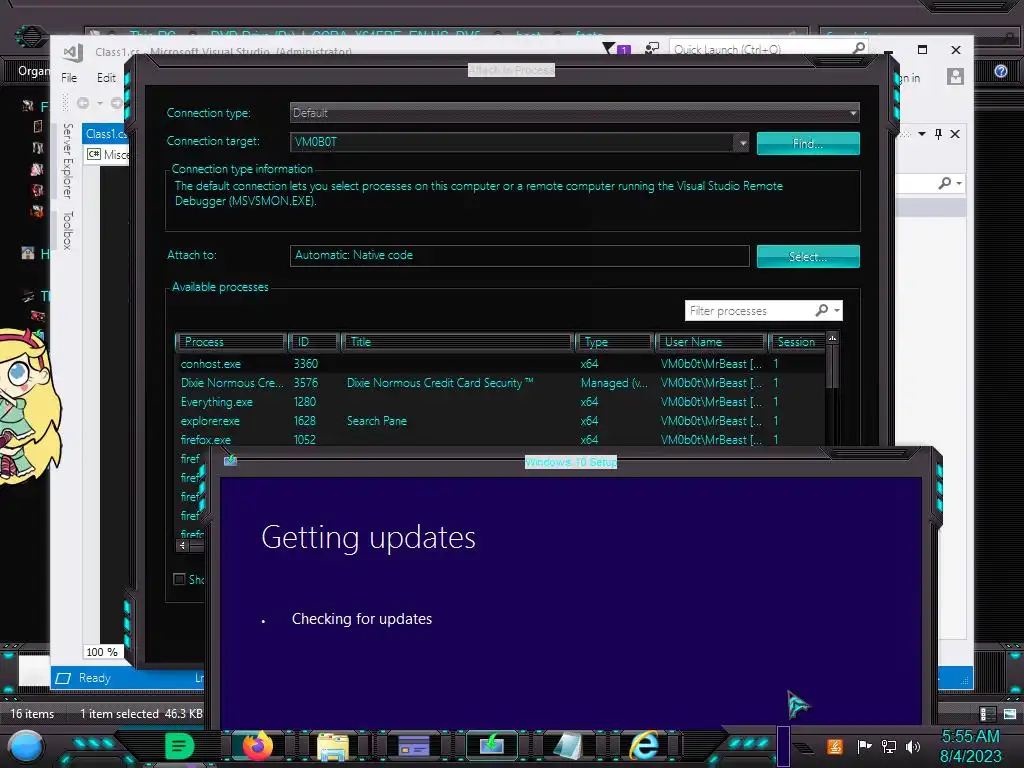Click the process list scroll-left arrow

pos(182,545)
